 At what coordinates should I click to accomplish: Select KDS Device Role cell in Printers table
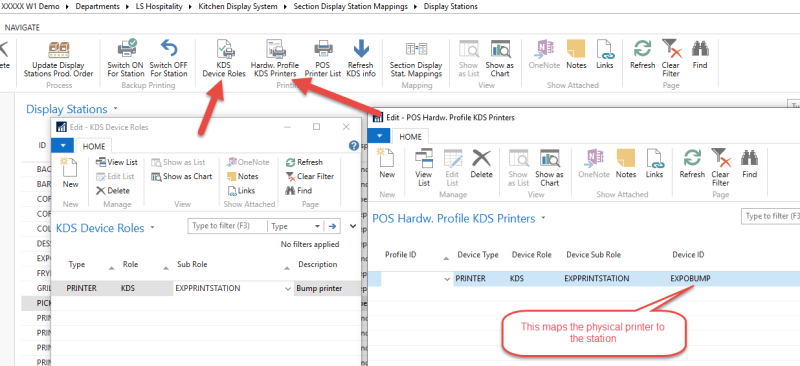516,279
